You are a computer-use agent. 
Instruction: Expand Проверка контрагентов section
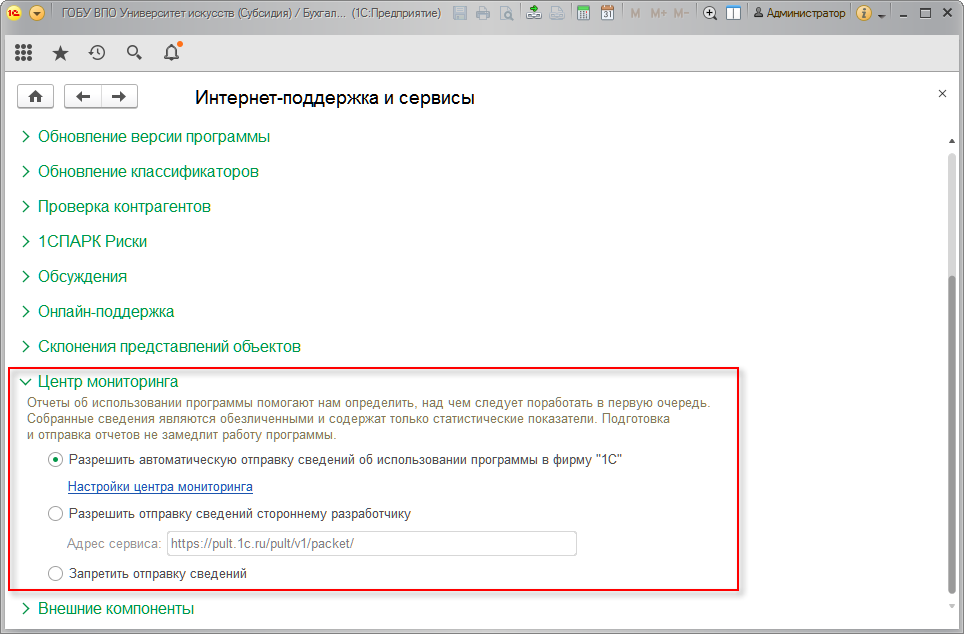click(124, 207)
